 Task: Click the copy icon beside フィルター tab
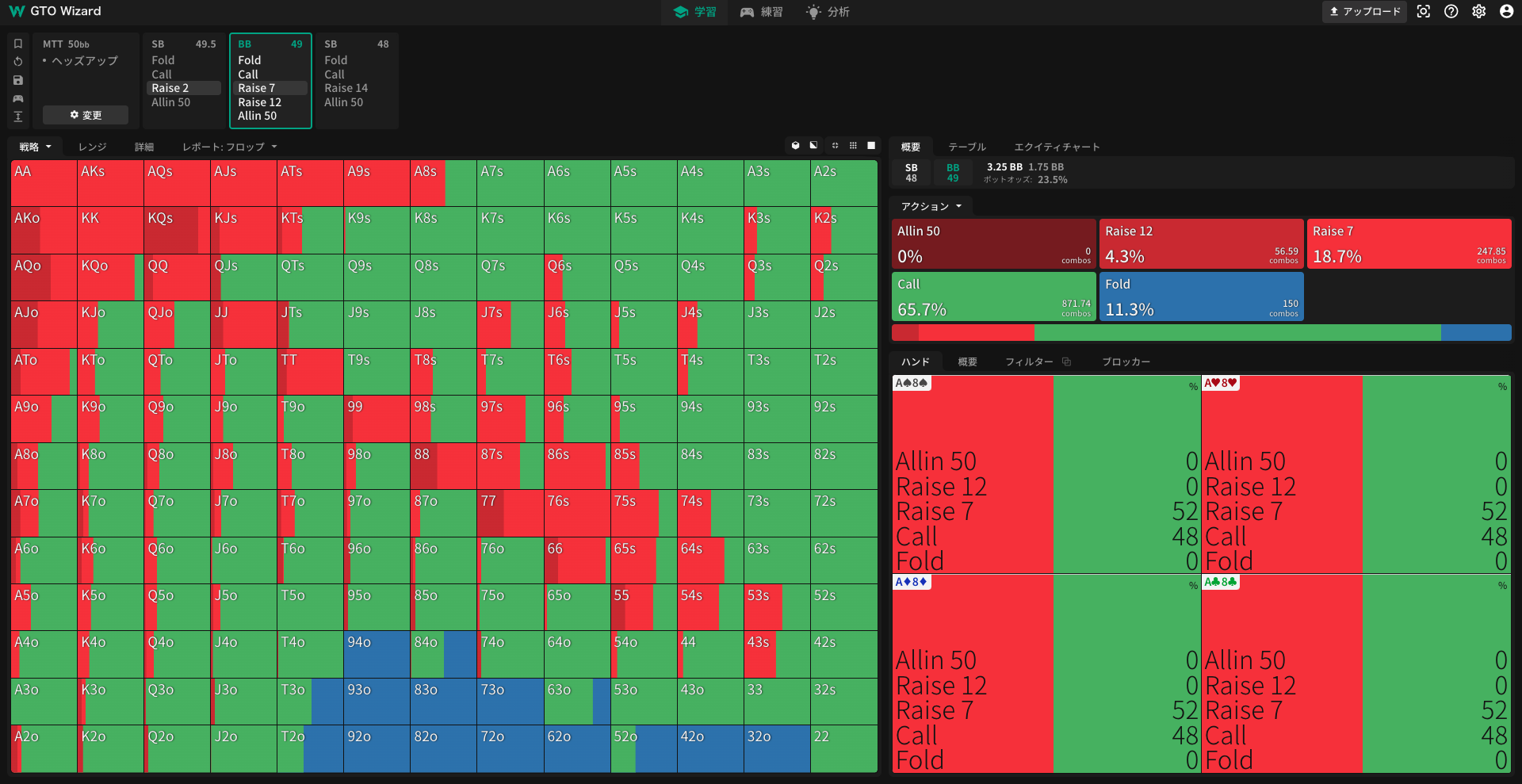[x=1067, y=361]
